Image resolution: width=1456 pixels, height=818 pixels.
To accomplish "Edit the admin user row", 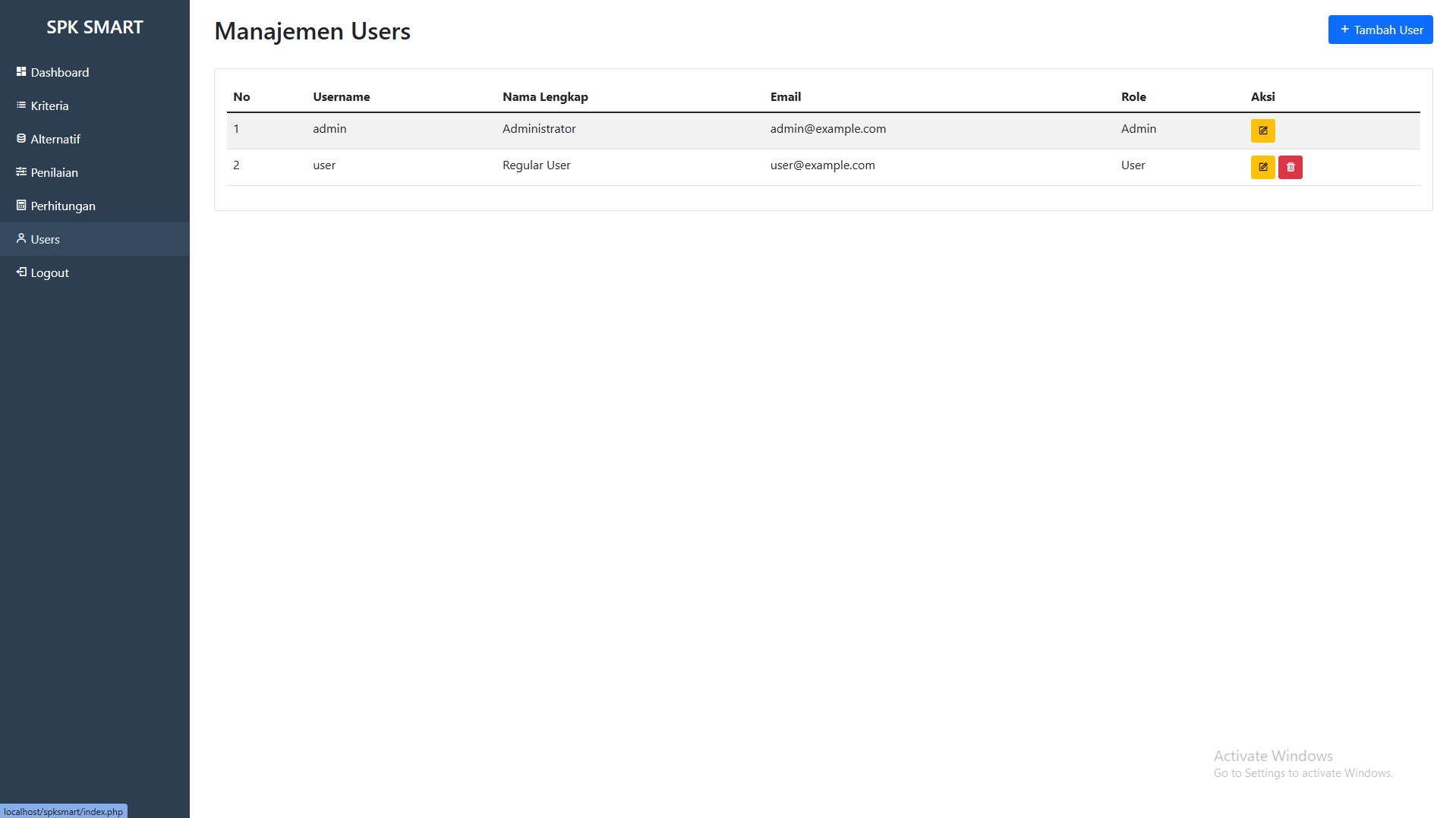I will 1262,131.
